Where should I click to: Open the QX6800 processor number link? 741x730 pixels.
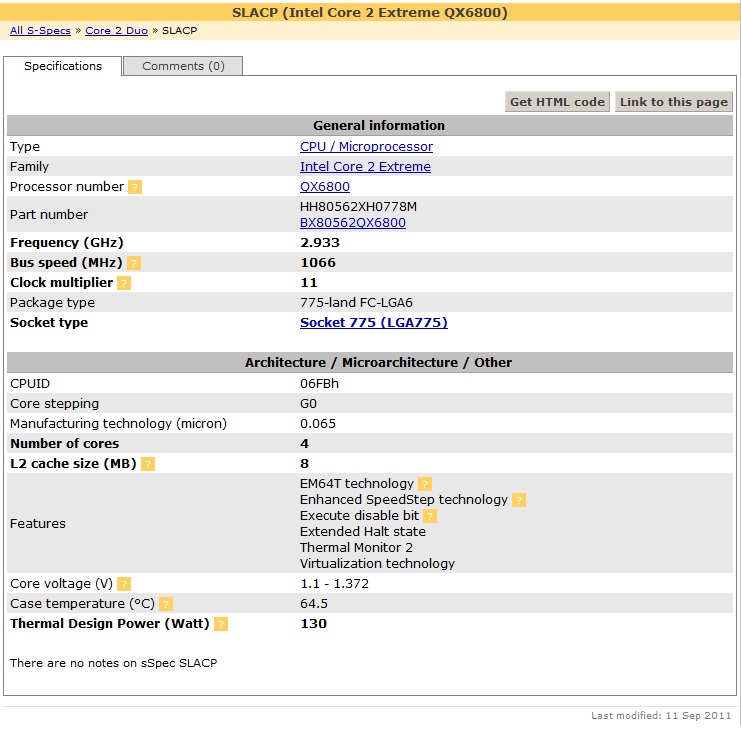325,187
